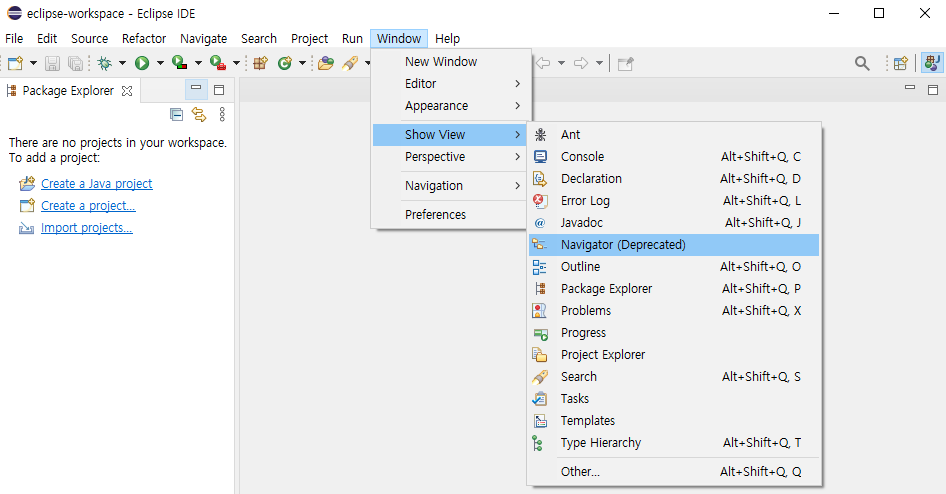Show the Error Log view

674,201
